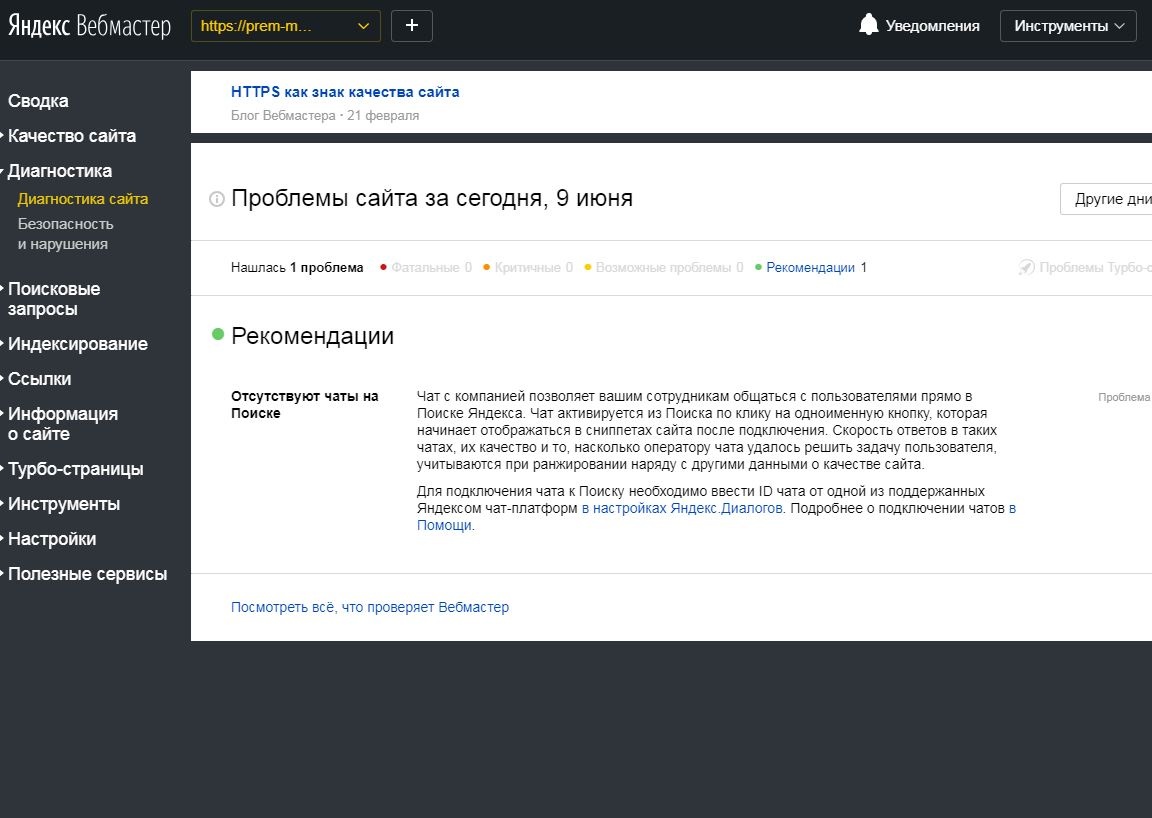The width and height of the screenshot is (1152, 818).
Task: Click the Turbo pages rocket icon
Action: [1026, 267]
